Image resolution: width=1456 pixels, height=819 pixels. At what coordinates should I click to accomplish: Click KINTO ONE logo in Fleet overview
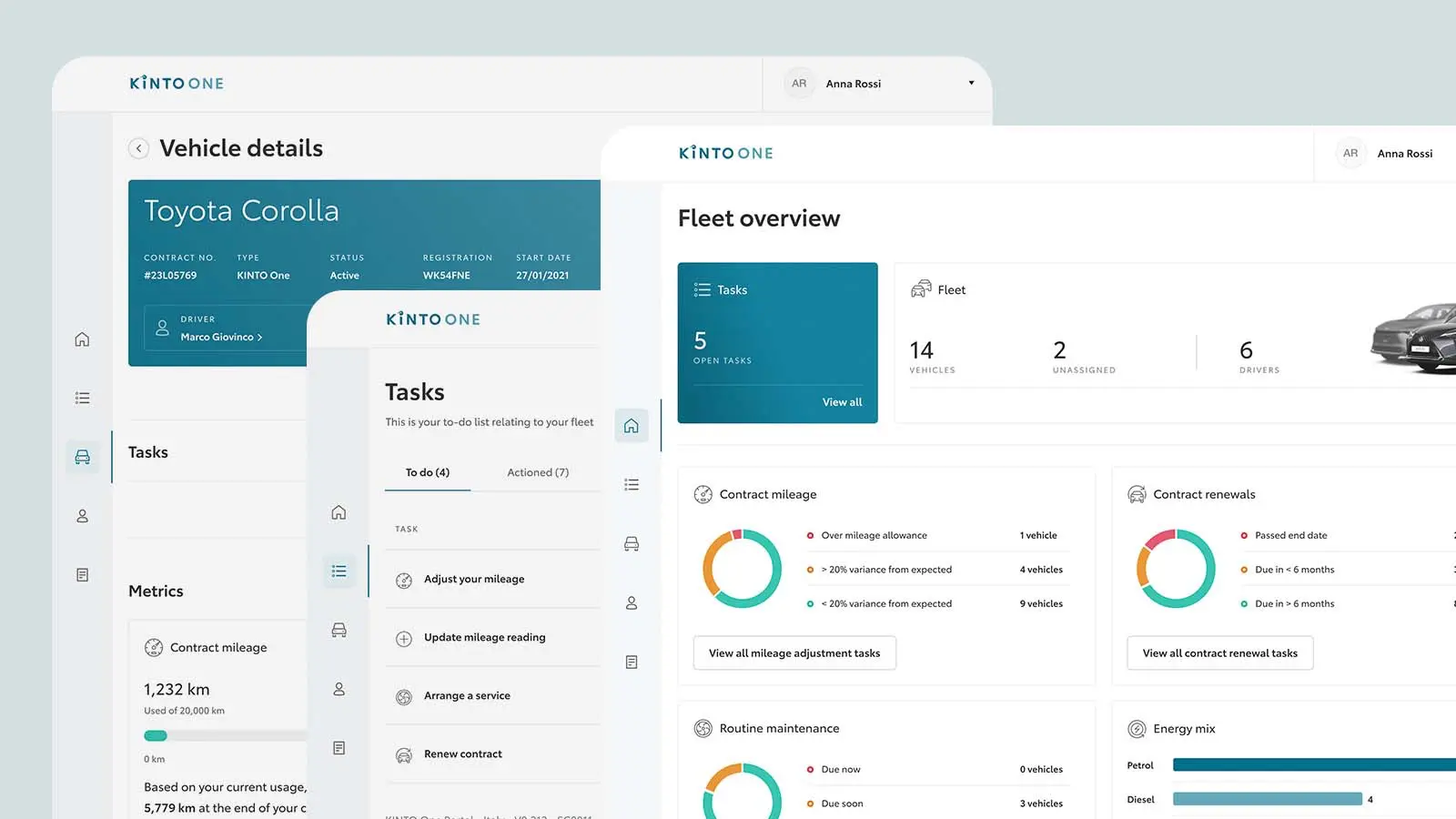726,153
